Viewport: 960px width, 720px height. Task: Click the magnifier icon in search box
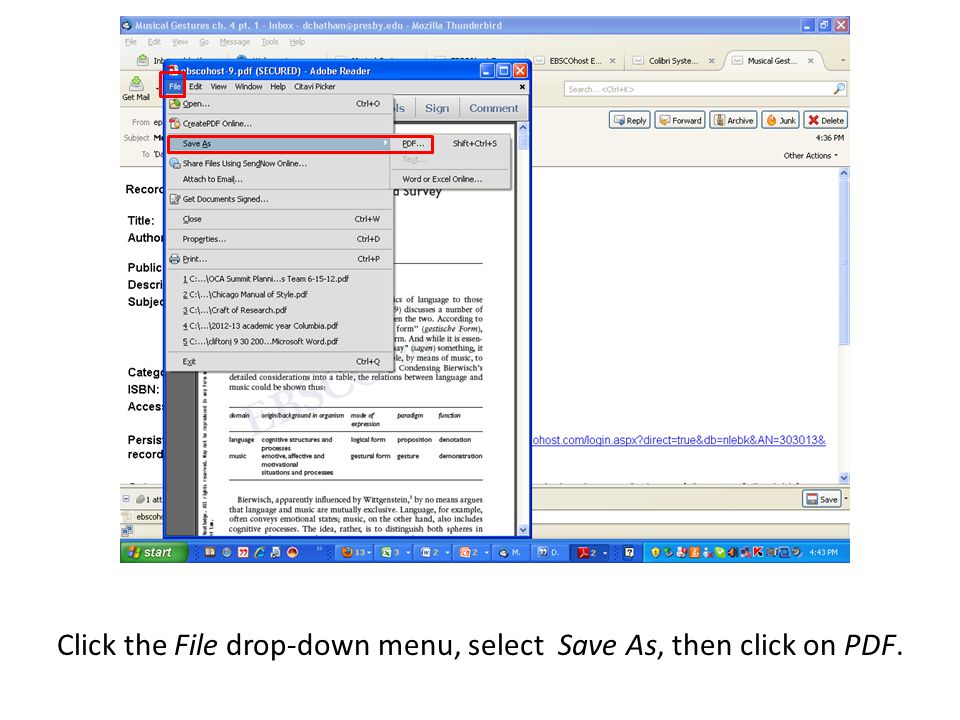pos(839,89)
